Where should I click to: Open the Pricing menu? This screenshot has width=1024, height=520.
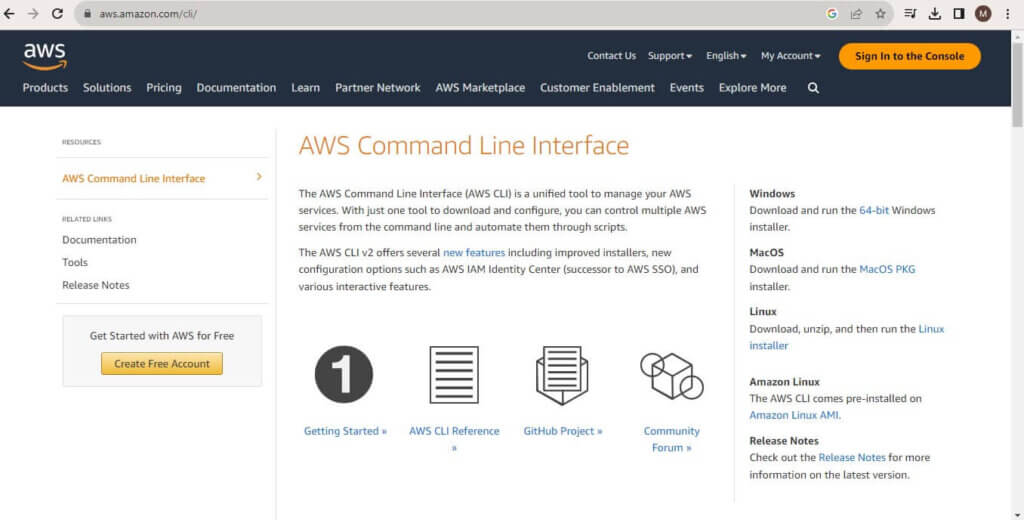pyautogui.click(x=164, y=88)
